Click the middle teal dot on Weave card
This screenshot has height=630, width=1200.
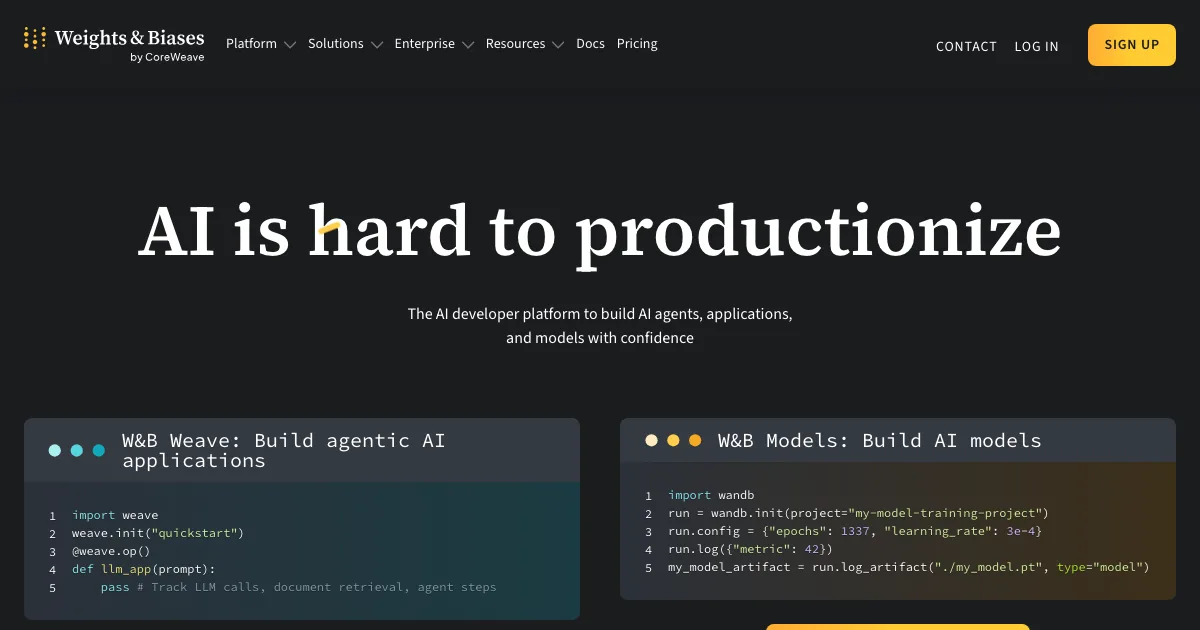[x=77, y=451]
